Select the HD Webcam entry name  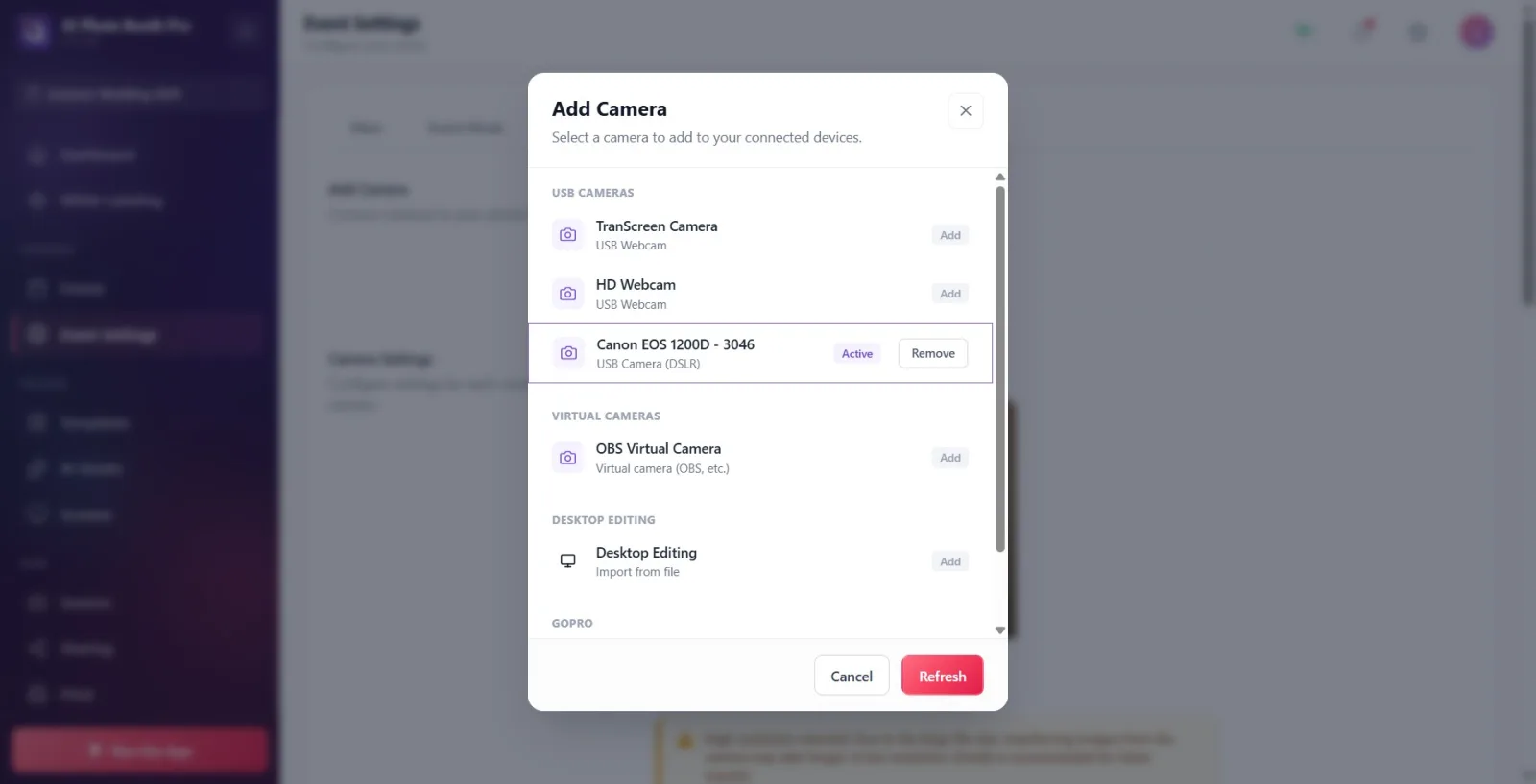tap(636, 285)
